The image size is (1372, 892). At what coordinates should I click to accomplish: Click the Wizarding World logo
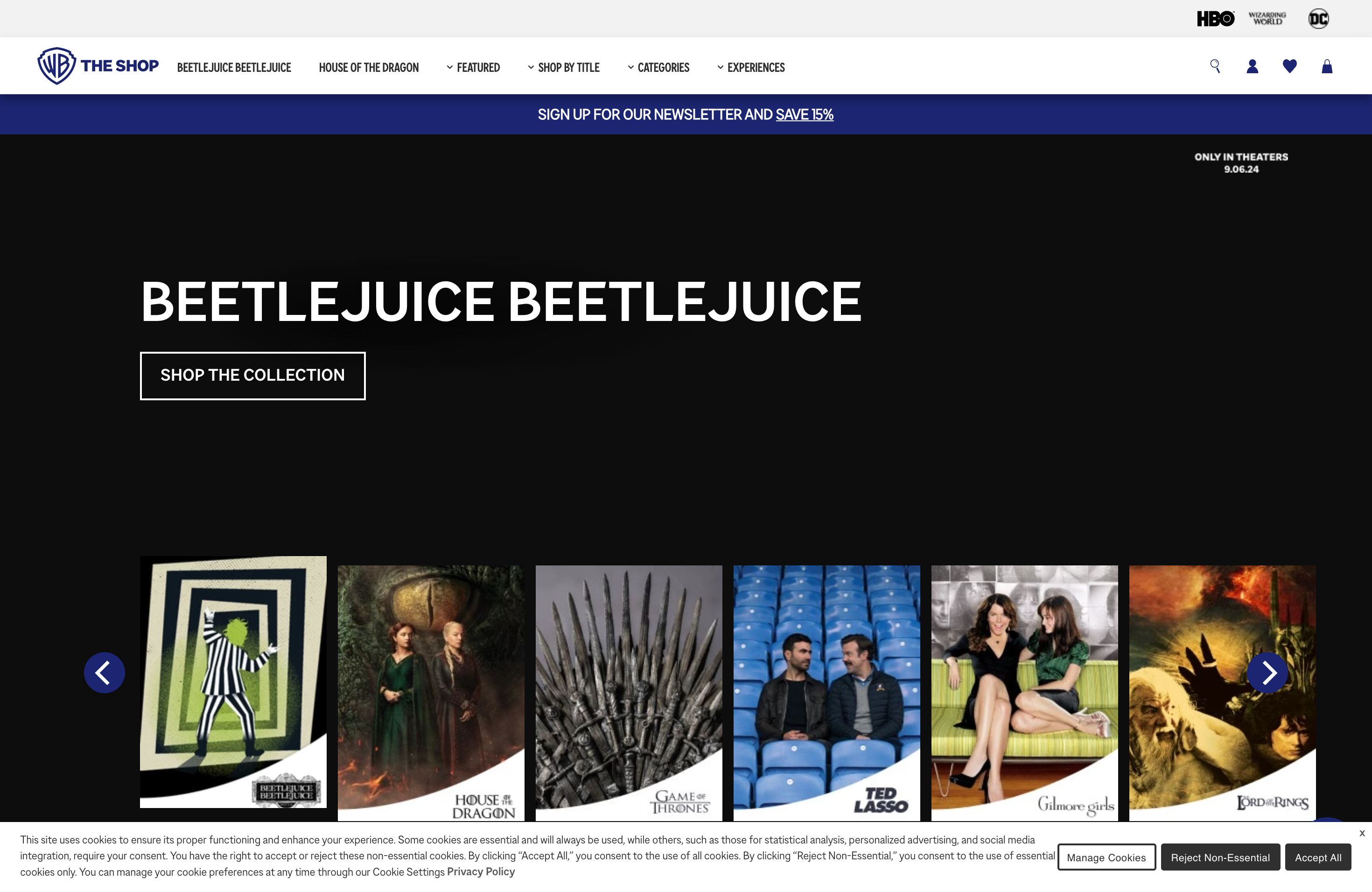[1267, 19]
